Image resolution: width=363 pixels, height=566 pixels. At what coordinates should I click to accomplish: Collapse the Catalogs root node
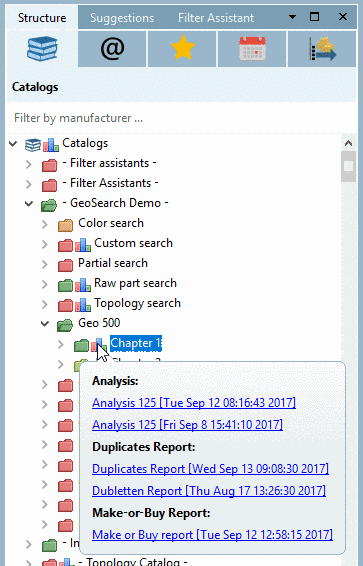[13, 144]
